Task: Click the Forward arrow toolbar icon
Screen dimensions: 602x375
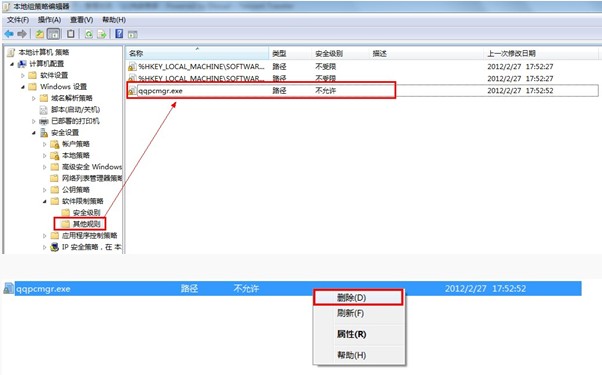Action: [22, 34]
